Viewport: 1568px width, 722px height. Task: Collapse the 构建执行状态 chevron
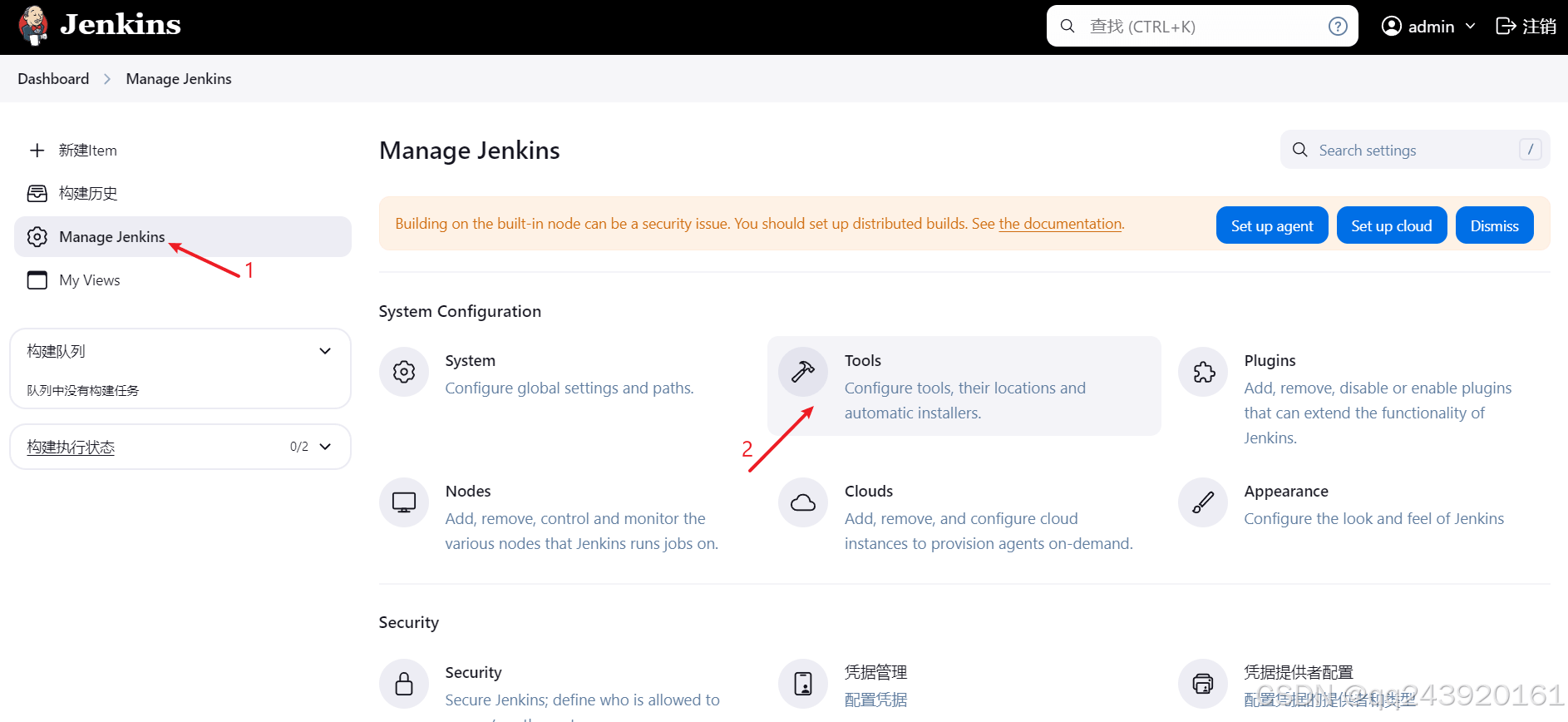coord(325,447)
